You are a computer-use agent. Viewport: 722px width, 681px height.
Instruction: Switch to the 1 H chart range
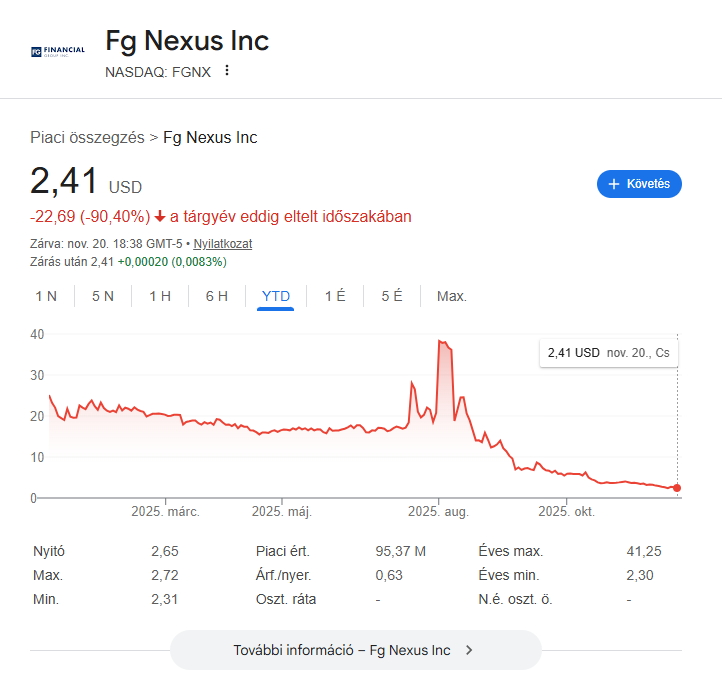pos(160,296)
